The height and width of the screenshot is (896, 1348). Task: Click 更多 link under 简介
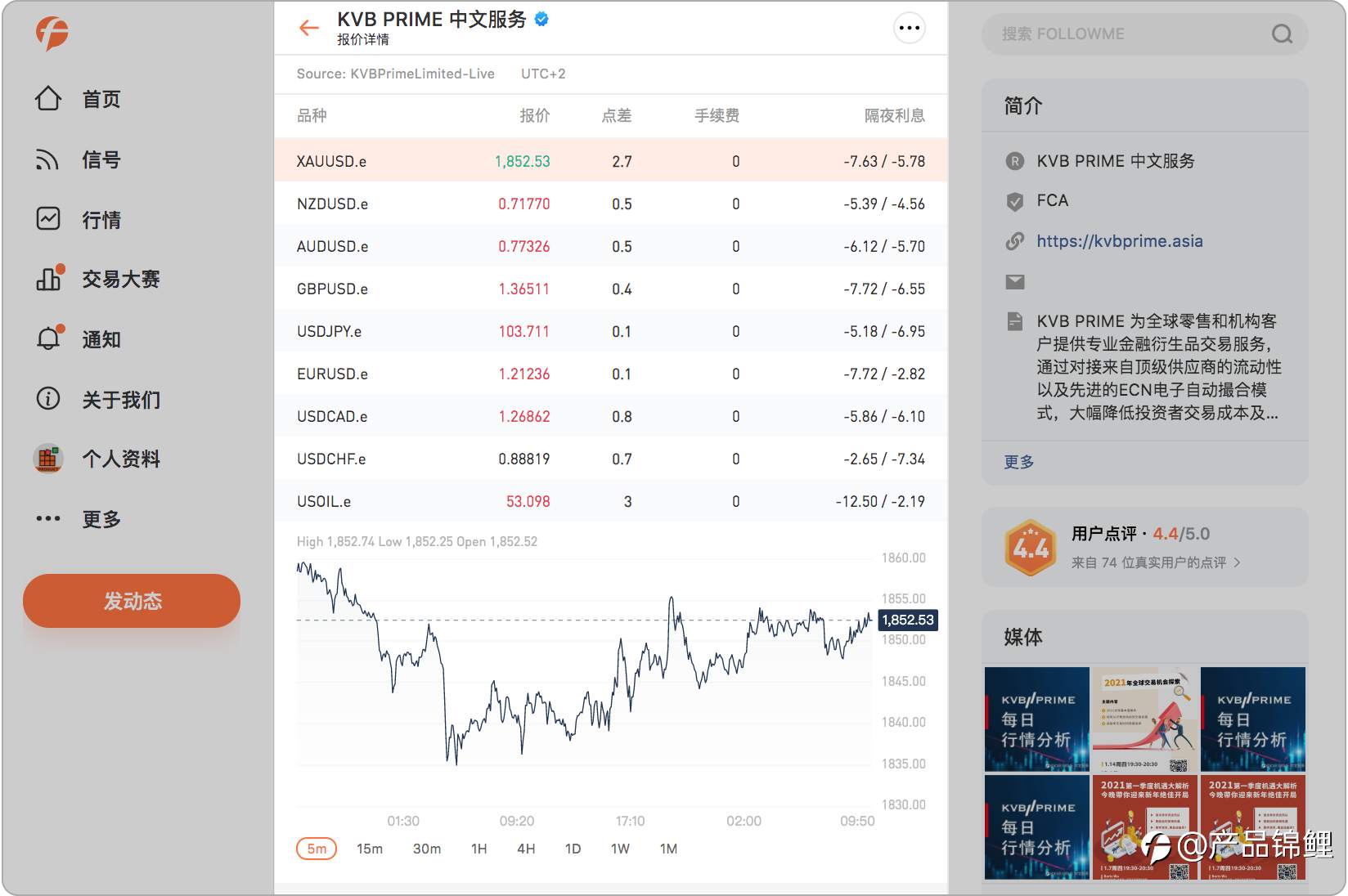click(x=1019, y=462)
